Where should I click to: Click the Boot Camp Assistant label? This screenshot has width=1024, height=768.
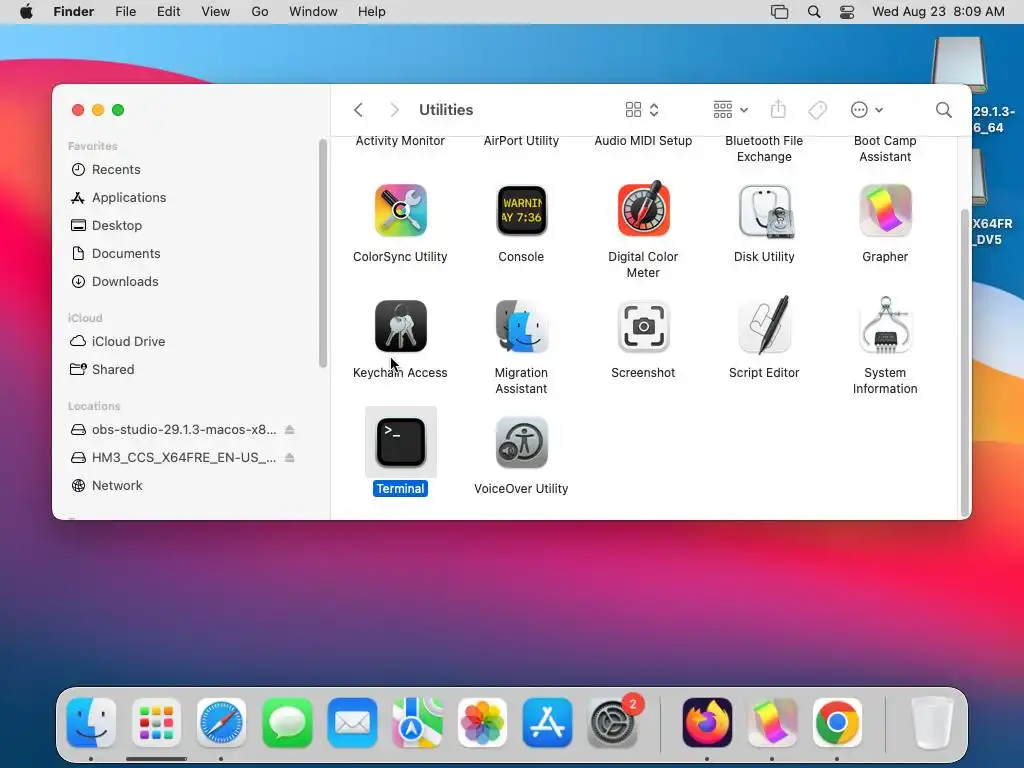pyautogui.click(x=885, y=149)
